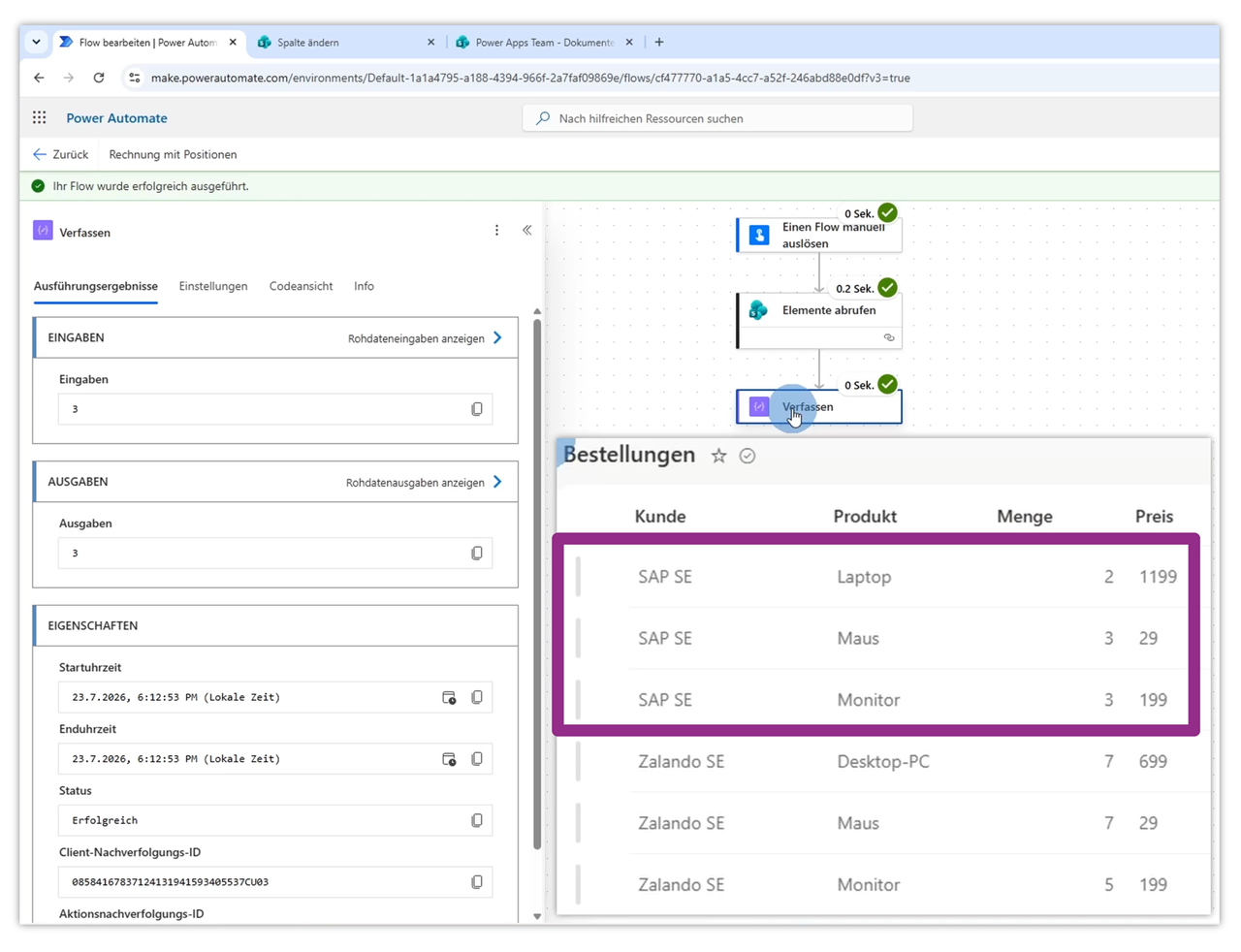Screen dimensions: 1241x952
Task: Open the more options menu for Verfassen
Action: coord(496,231)
